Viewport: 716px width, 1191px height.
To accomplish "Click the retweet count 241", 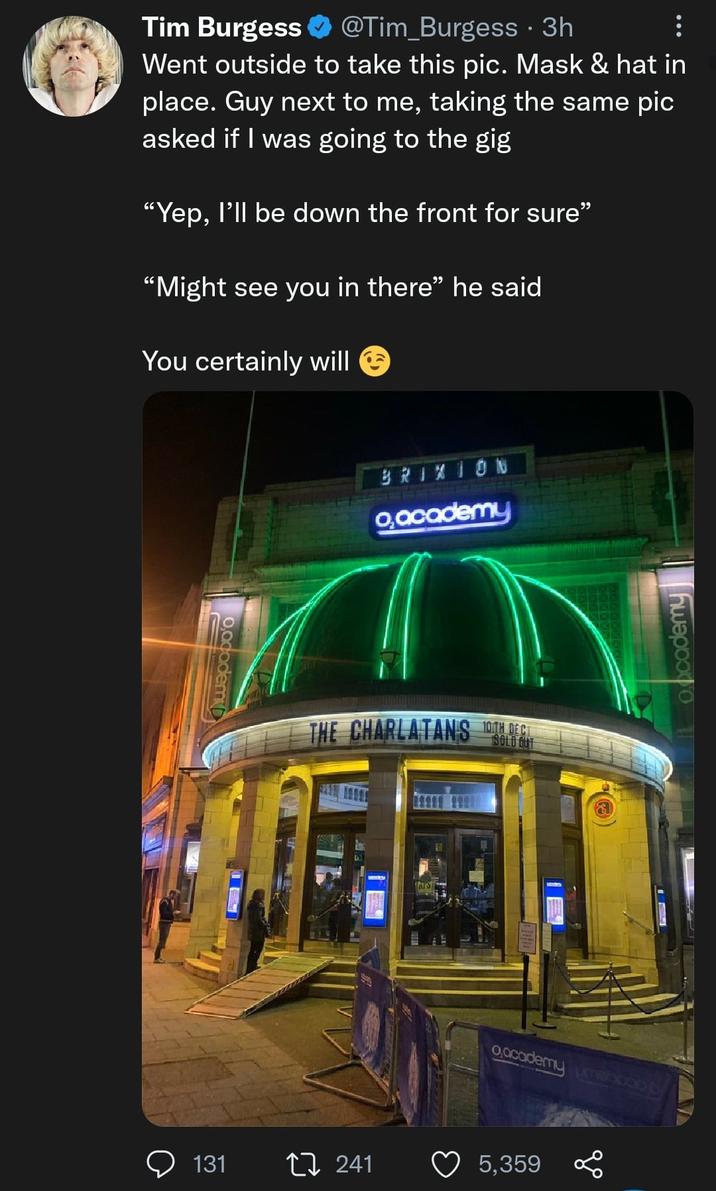I will pyautogui.click(x=354, y=1163).
